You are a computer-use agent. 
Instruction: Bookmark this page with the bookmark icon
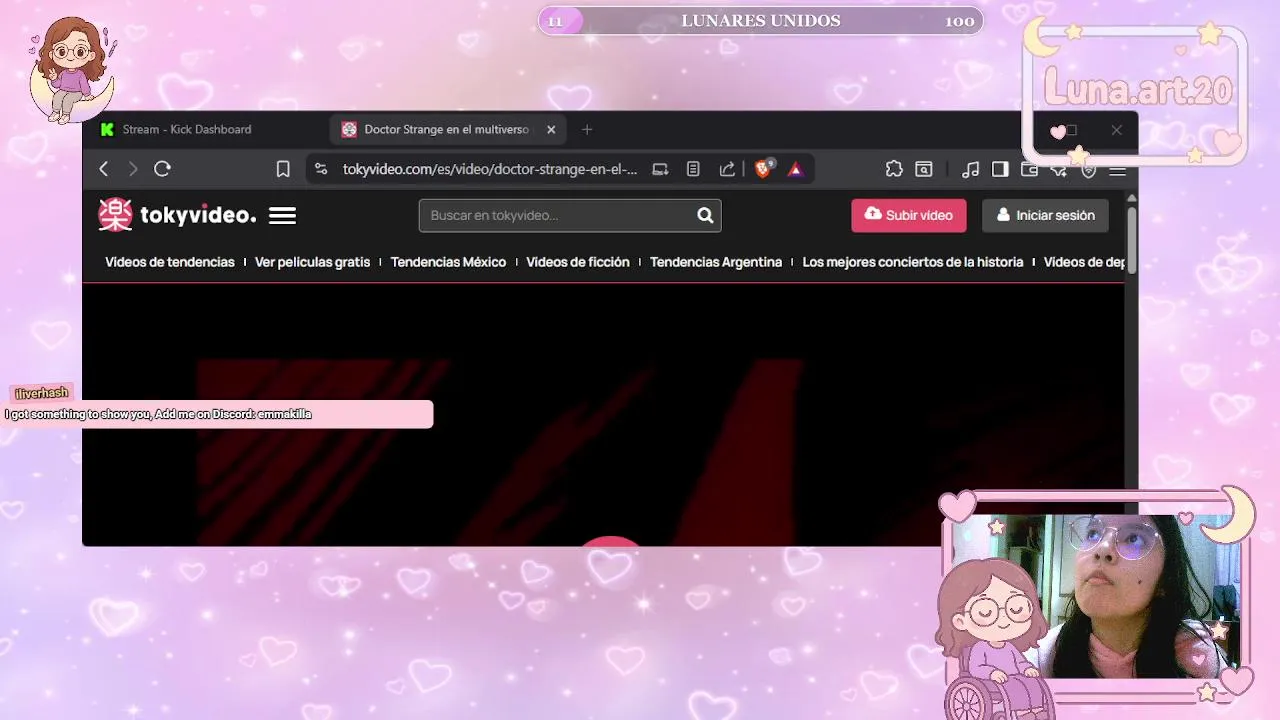pyautogui.click(x=283, y=169)
